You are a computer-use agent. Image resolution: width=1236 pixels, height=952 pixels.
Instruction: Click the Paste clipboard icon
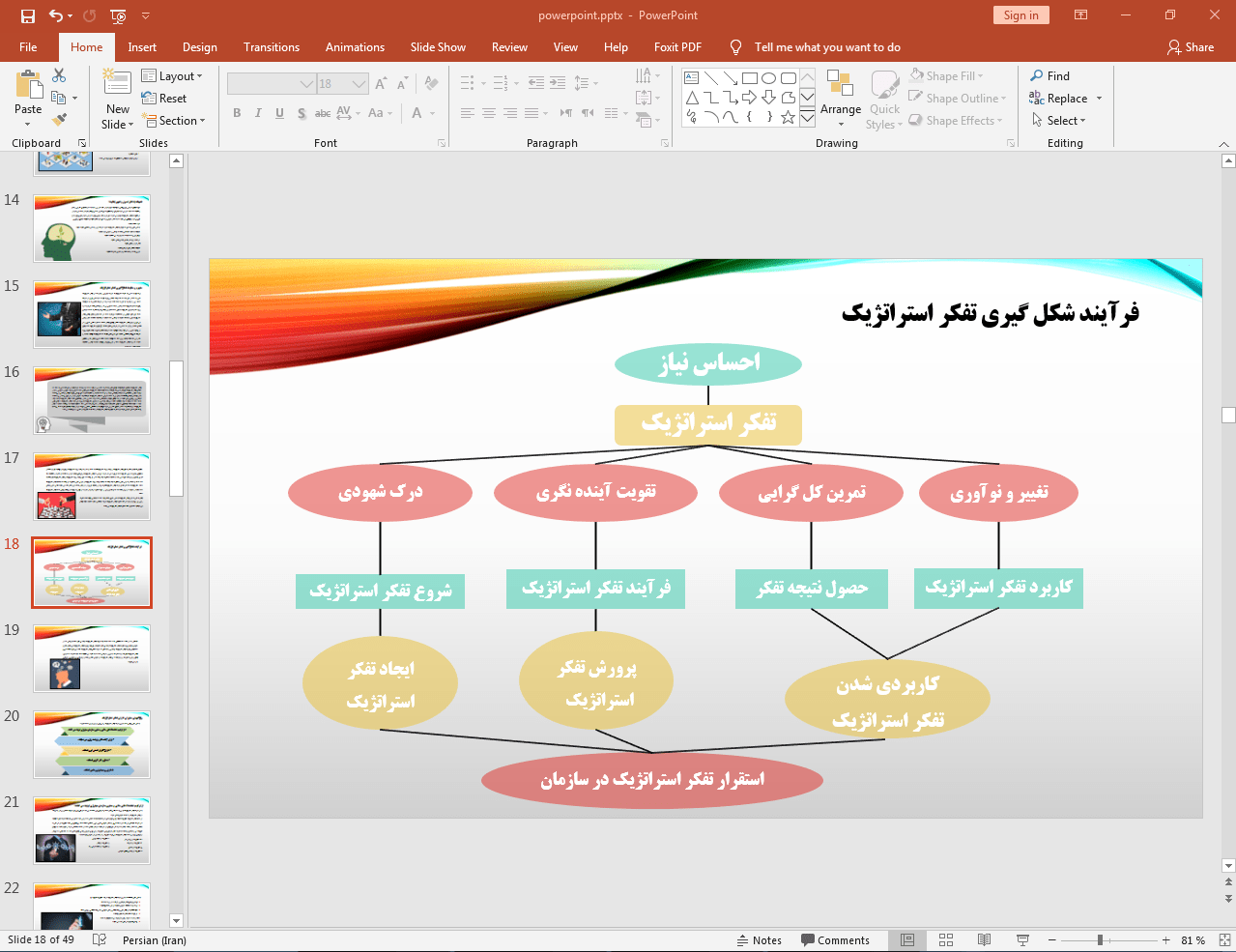coord(28,85)
